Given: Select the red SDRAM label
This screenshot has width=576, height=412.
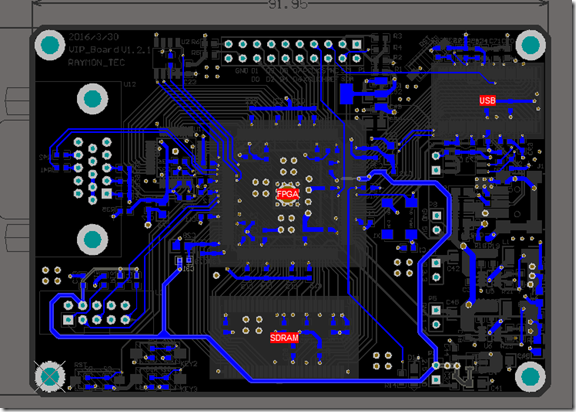Looking at the screenshot, I should [284, 337].
